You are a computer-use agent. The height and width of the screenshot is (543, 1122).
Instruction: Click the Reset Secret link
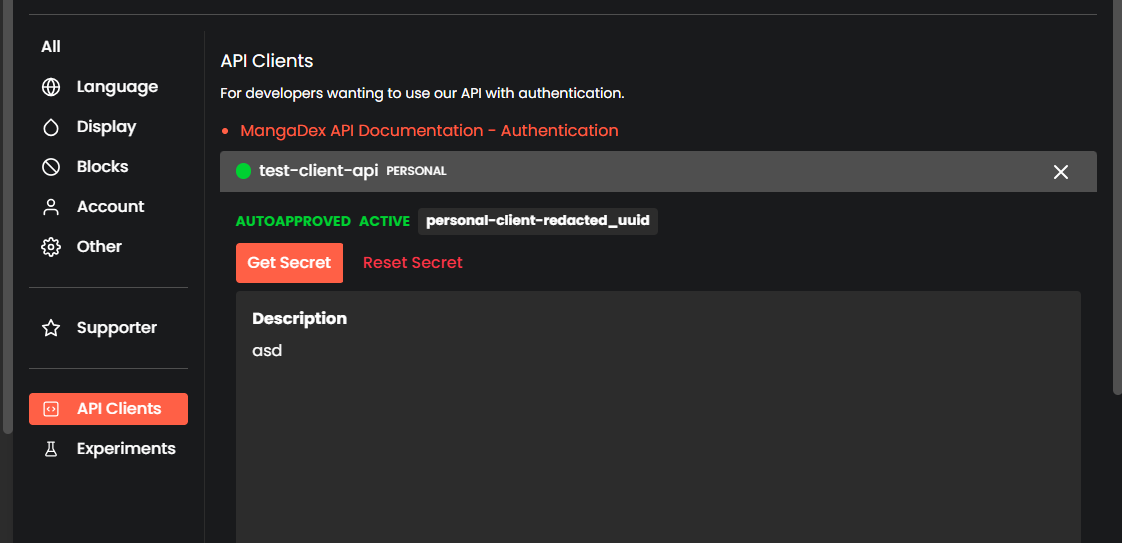[x=413, y=263]
